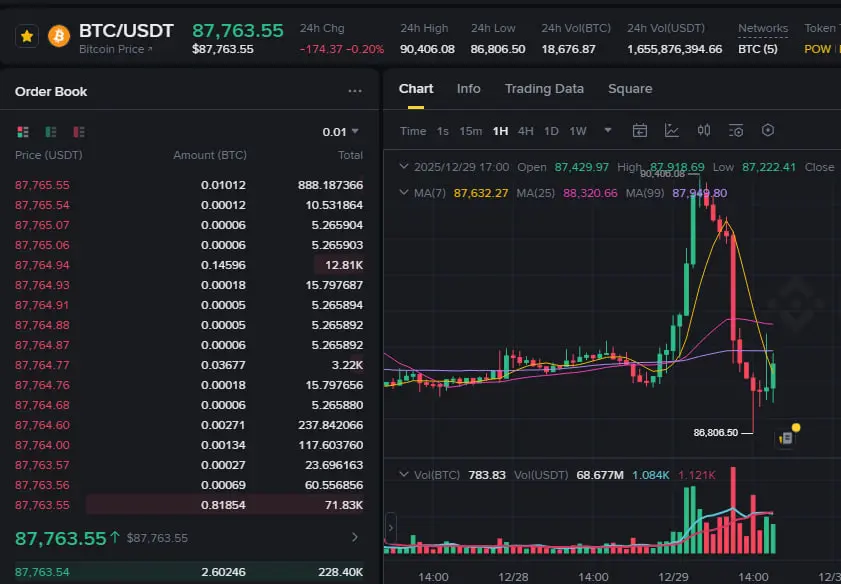Click sell order price 87,764.60
Image resolution: width=841 pixels, height=584 pixels.
pyautogui.click(x=42, y=425)
